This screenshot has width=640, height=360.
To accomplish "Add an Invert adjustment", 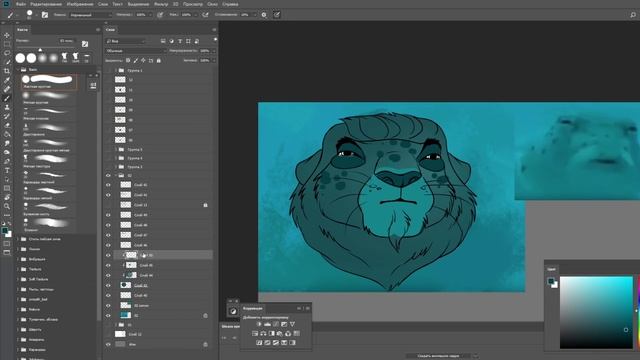I will click(x=259, y=343).
